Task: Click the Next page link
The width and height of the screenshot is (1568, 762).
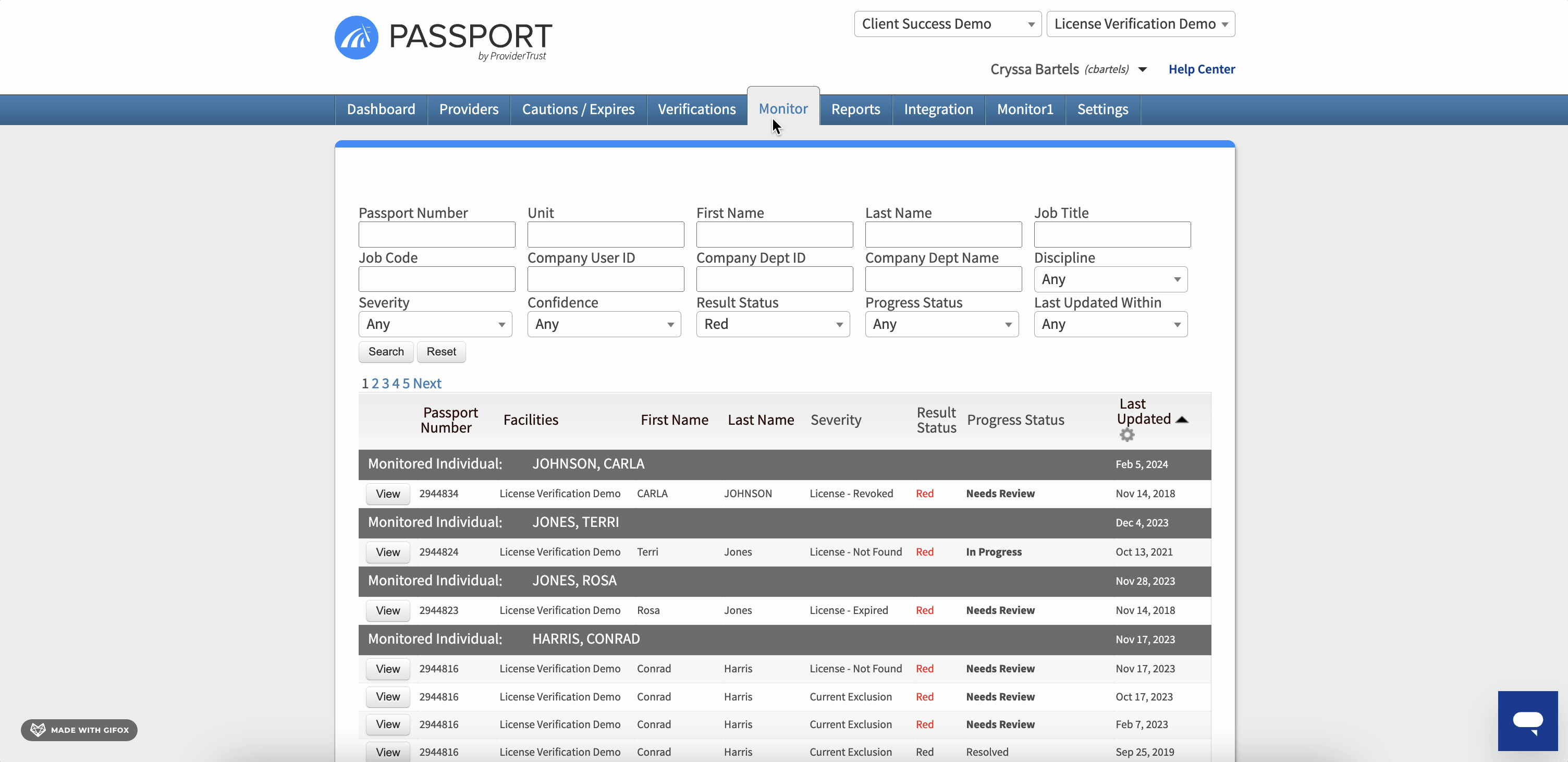Action: (427, 384)
